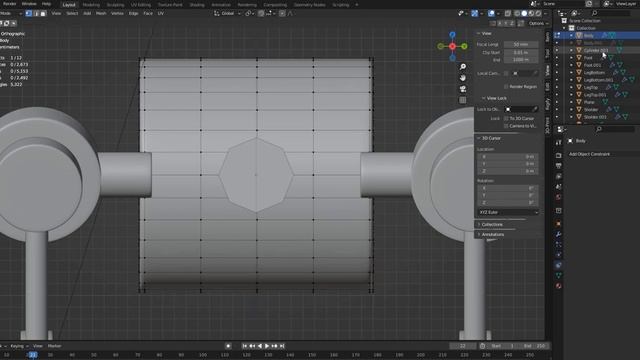Open the Material properties tab icon
The width and height of the screenshot is (640, 360).
click(x=558, y=286)
